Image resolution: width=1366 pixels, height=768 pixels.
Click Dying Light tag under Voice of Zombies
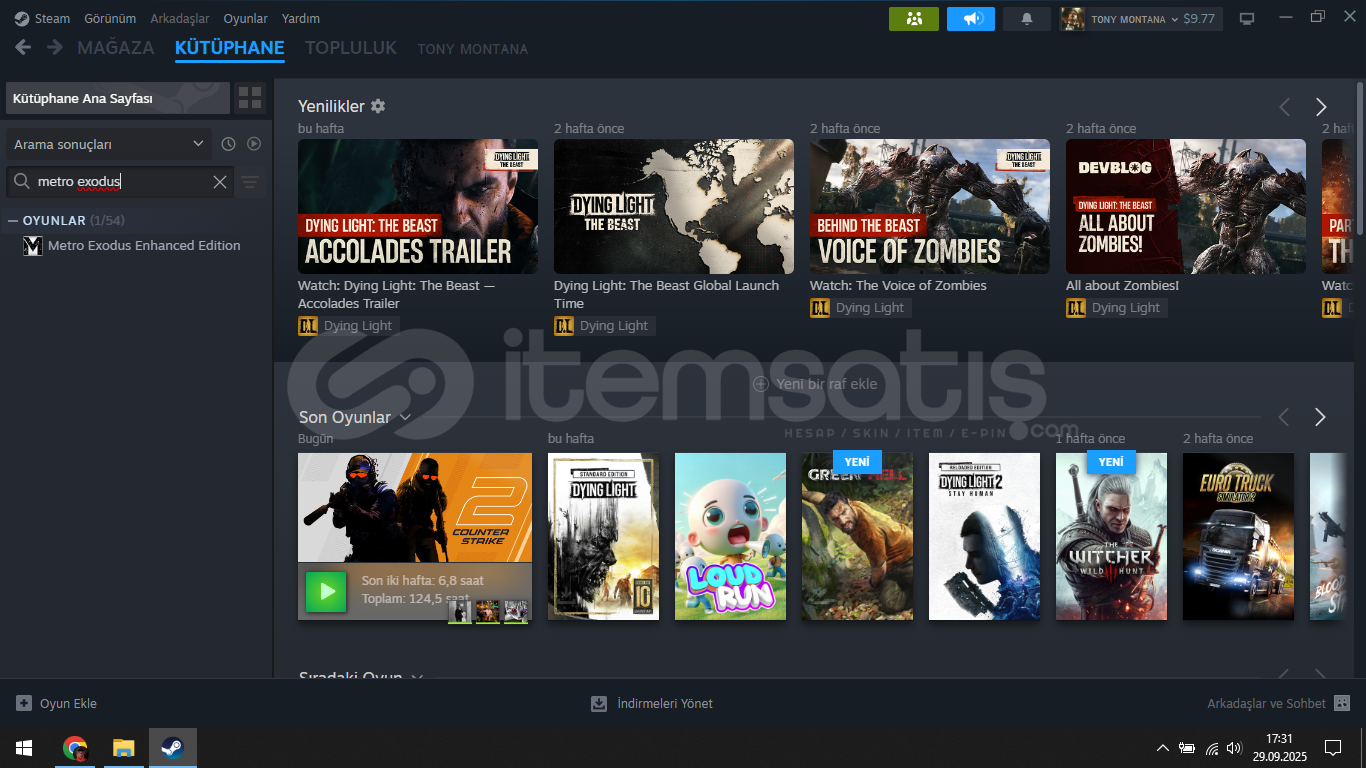pos(860,308)
